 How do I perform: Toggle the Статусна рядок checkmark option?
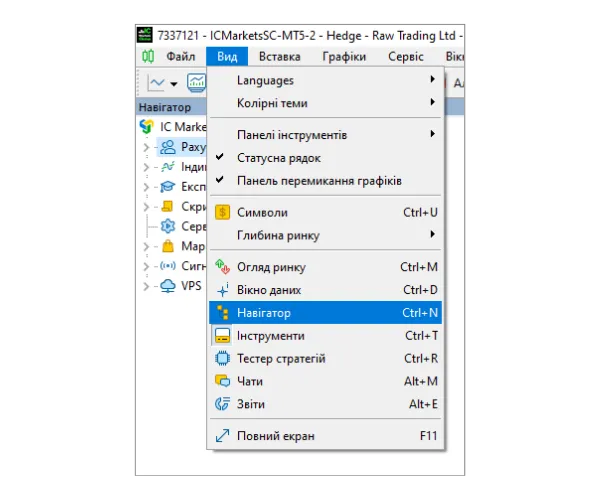[x=278, y=158]
